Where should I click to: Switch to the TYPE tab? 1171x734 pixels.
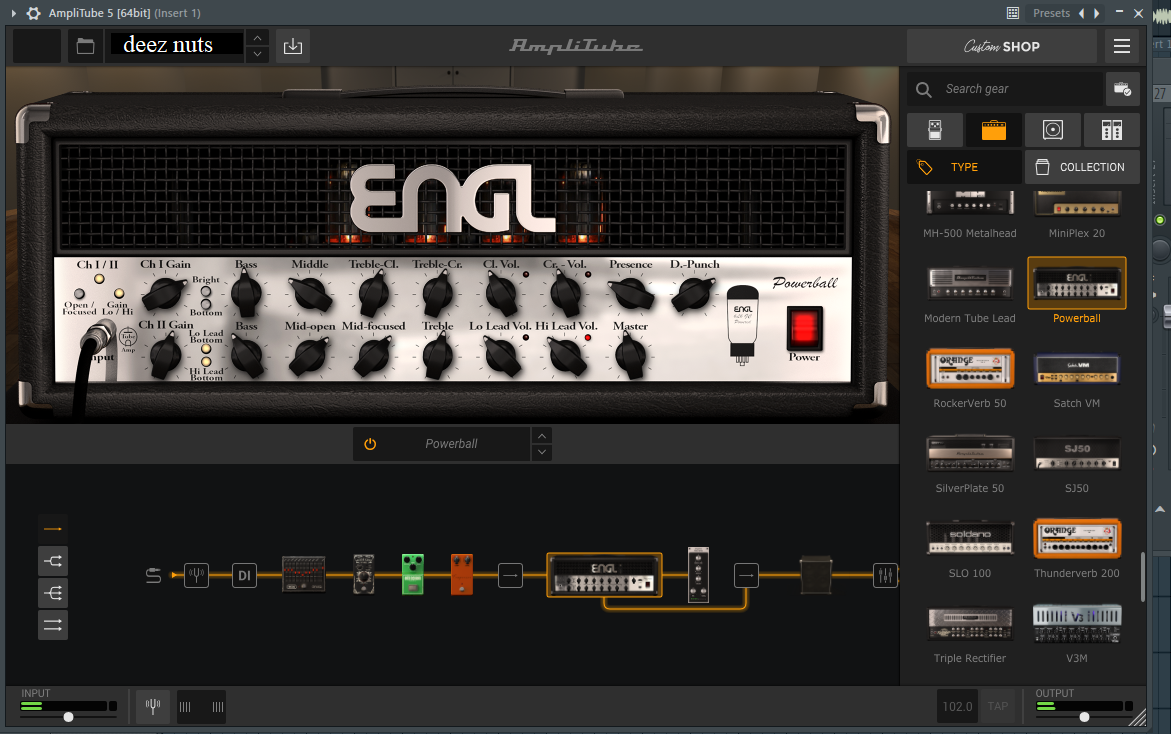[x=964, y=167]
